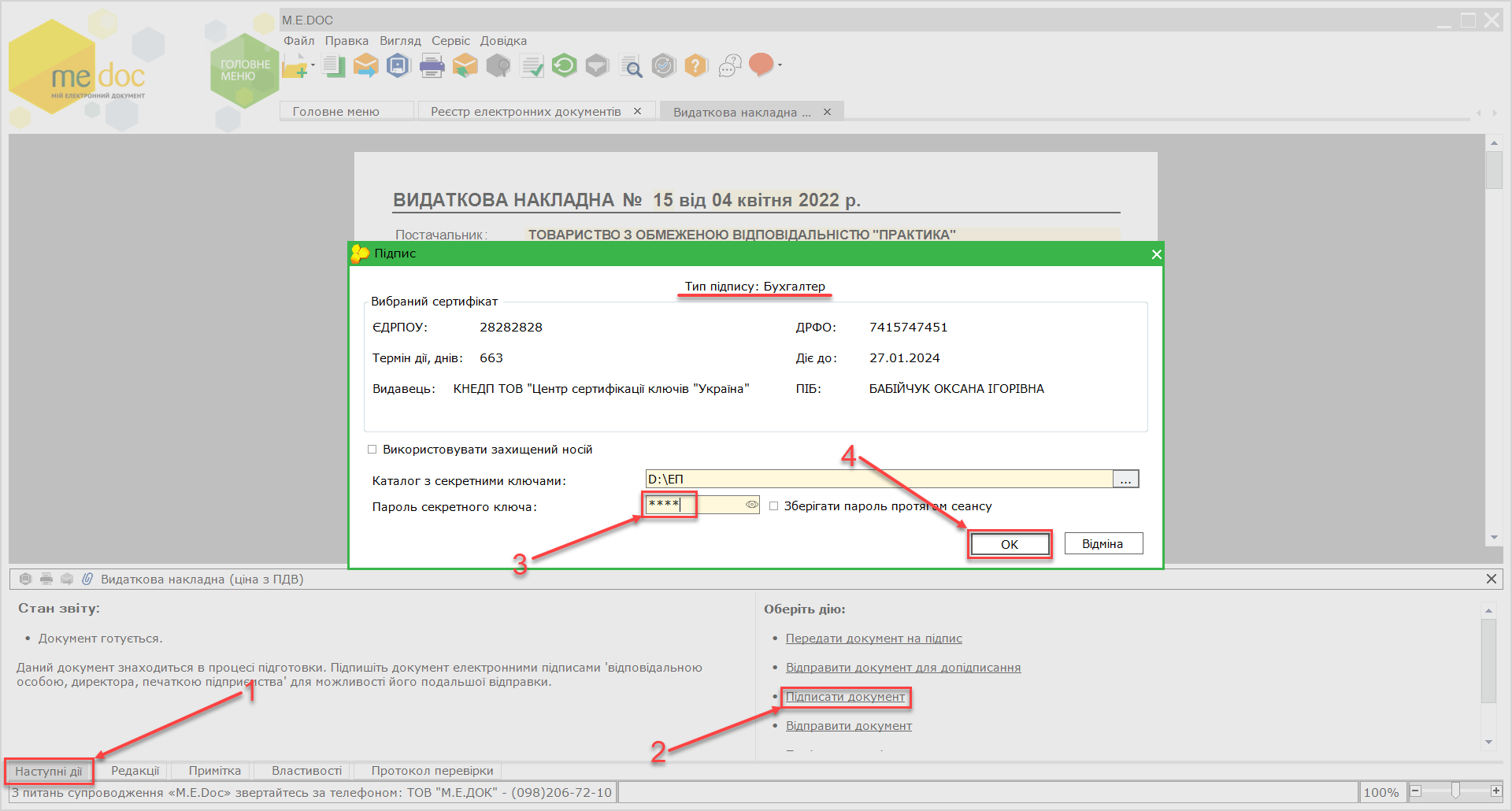The height and width of the screenshot is (811, 1512).
Task: Open the Правка menu
Action: tap(346, 41)
